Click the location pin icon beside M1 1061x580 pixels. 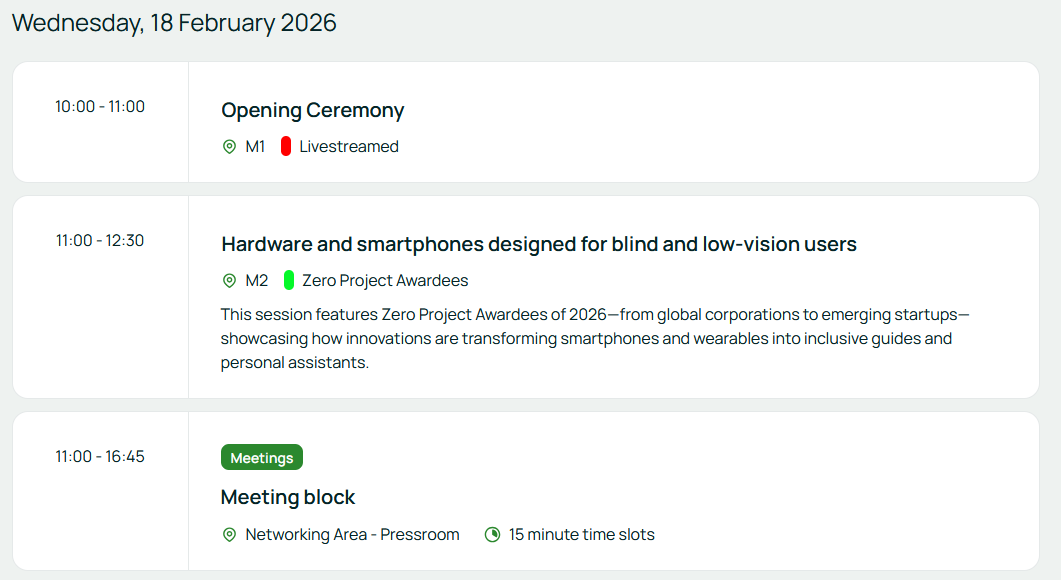click(x=229, y=147)
